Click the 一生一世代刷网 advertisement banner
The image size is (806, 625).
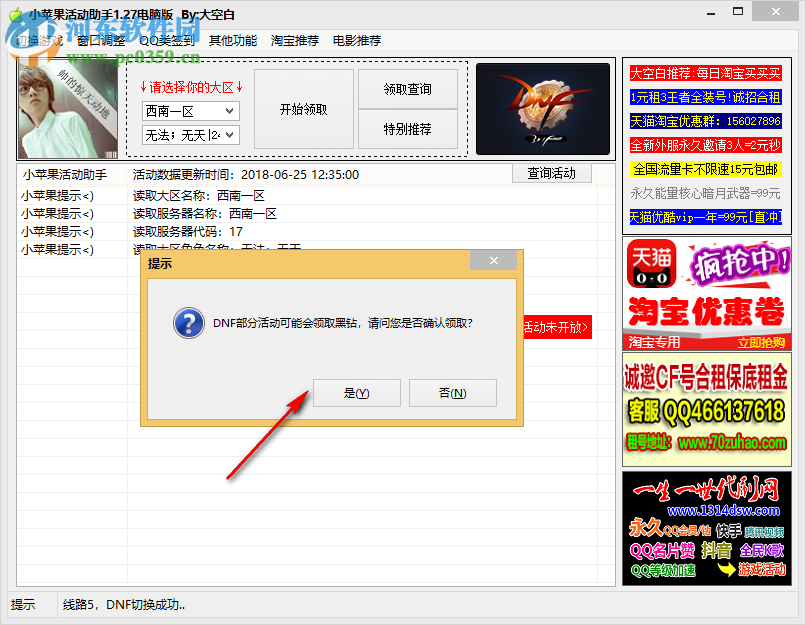tap(707, 528)
